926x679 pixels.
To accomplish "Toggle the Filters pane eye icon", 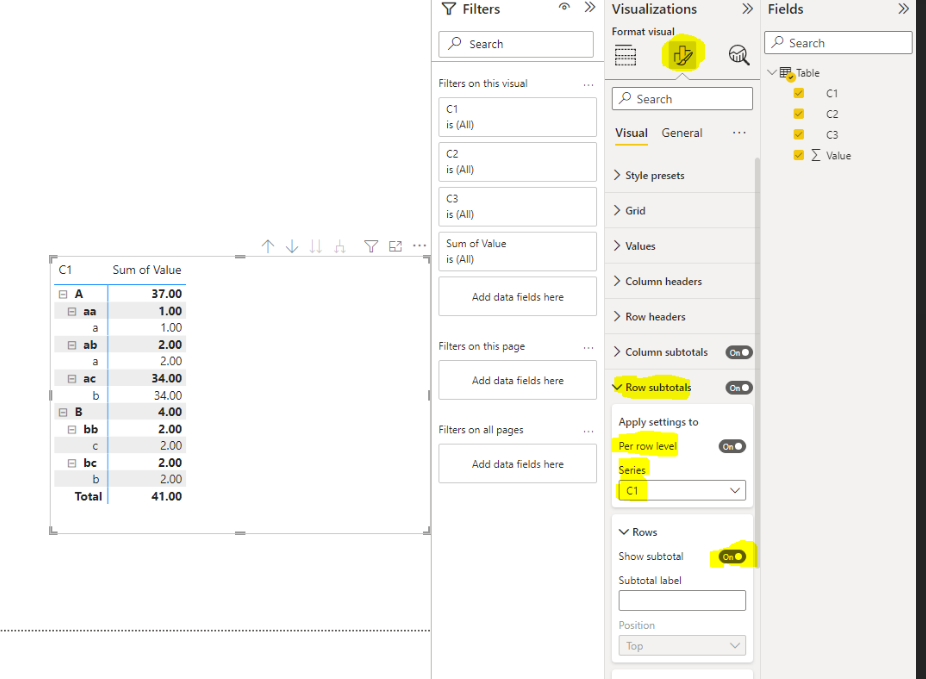I will click(x=565, y=8).
